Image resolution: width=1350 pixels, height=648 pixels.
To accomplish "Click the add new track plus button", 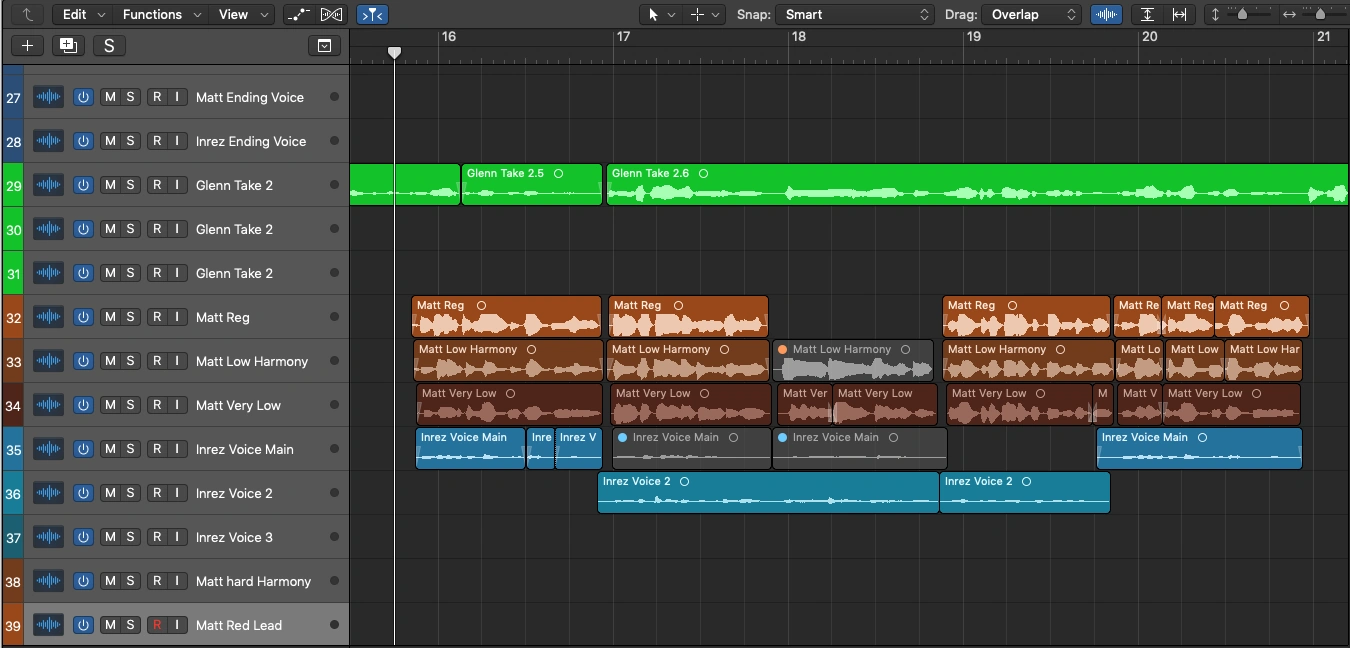I will [x=27, y=45].
